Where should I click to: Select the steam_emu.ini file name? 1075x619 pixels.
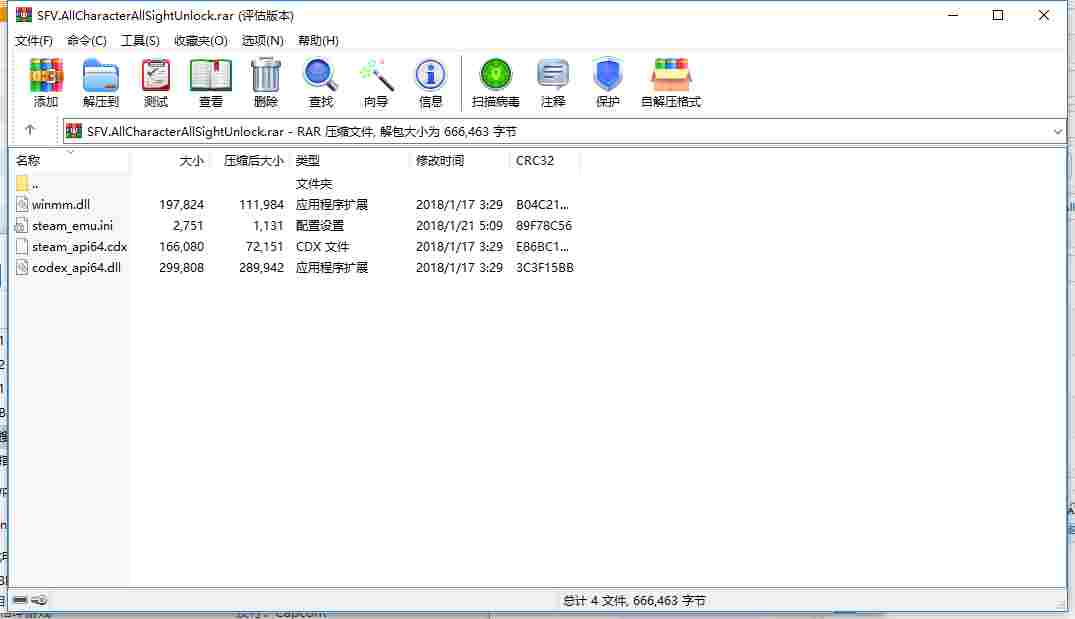pyautogui.click(x=72, y=226)
